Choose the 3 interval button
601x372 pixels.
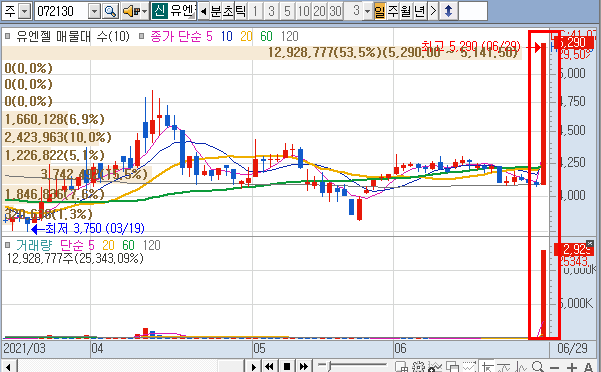pos(271,11)
